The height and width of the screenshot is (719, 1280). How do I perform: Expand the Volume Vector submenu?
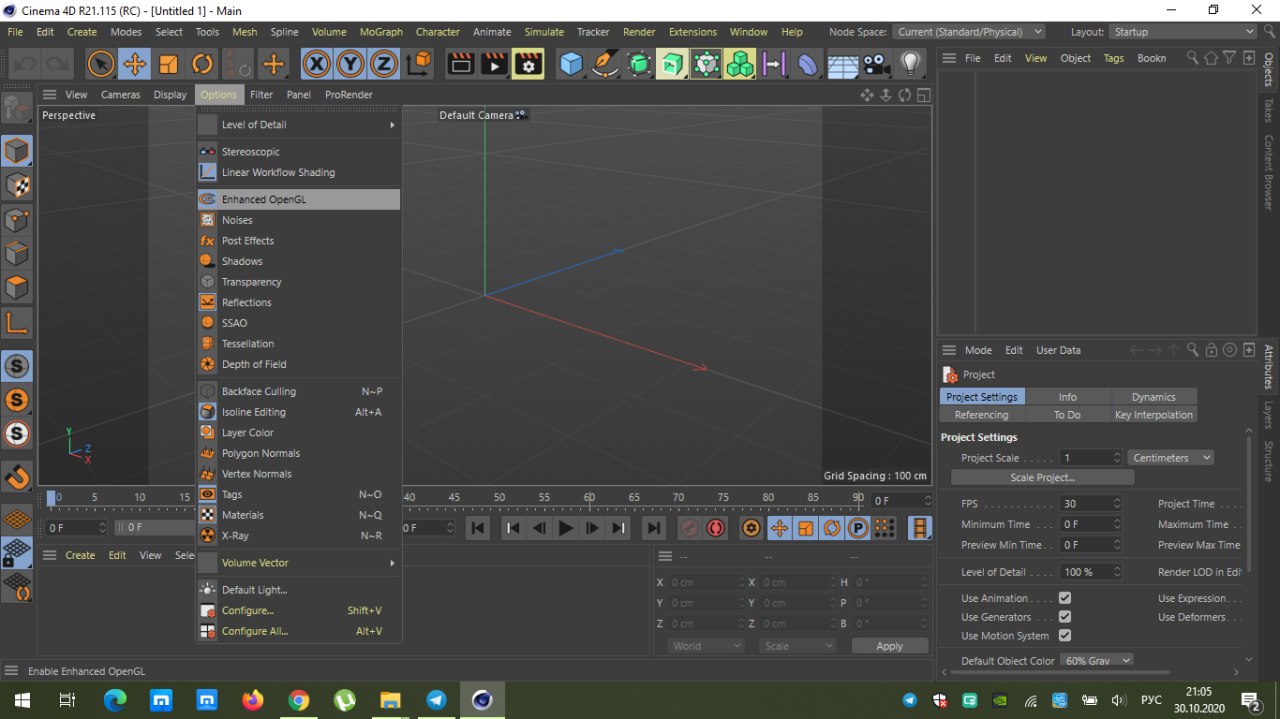pos(299,562)
